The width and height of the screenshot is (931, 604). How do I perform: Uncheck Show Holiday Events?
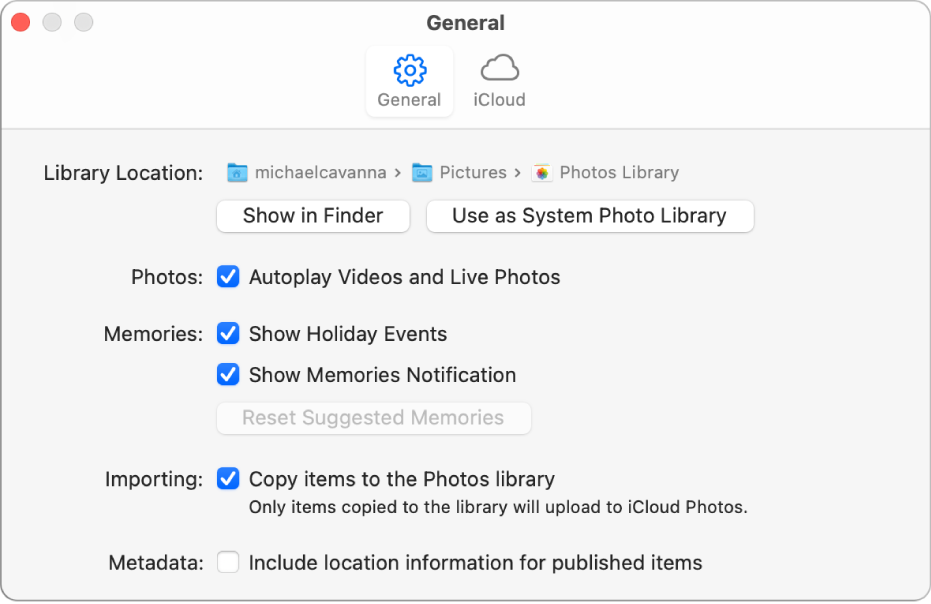(x=228, y=334)
